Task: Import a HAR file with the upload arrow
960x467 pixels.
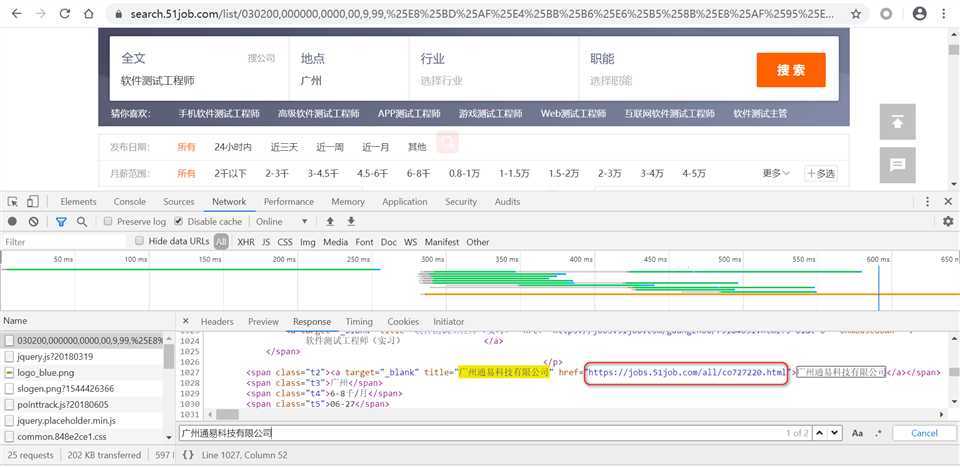Action: [x=330, y=222]
